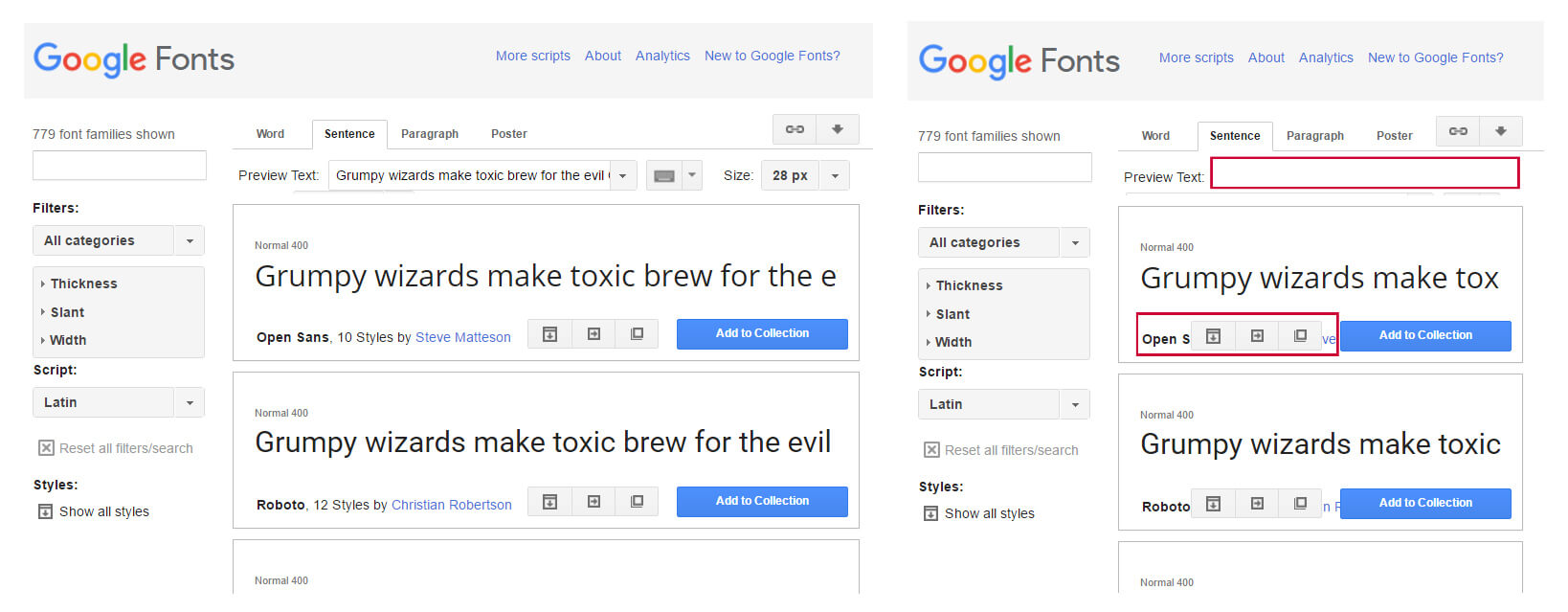Expand the Slant filter in right sidebar
Viewport: 1568px width, 612px height.
952,314
